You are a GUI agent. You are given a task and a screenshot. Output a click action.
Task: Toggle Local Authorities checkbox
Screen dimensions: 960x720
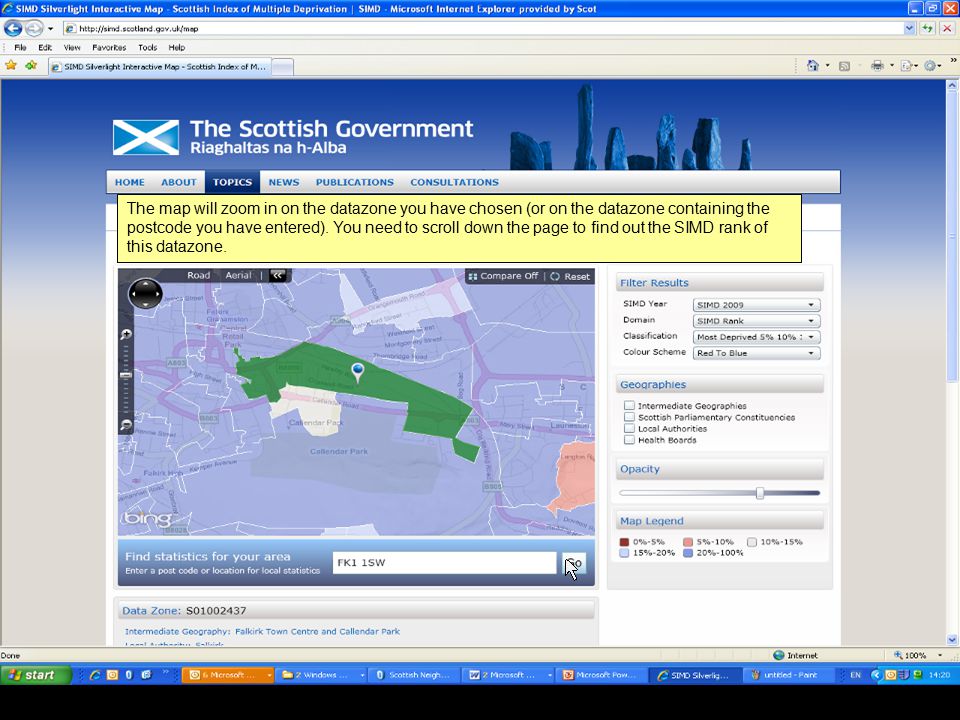pyautogui.click(x=629, y=429)
